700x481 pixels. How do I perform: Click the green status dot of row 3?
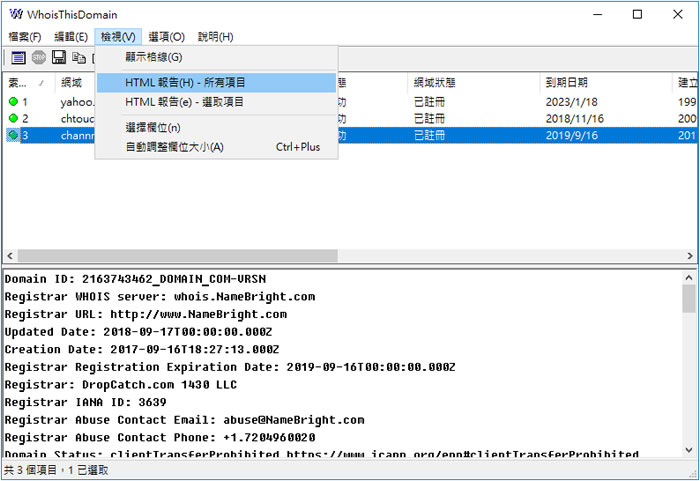[x=13, y=135]
